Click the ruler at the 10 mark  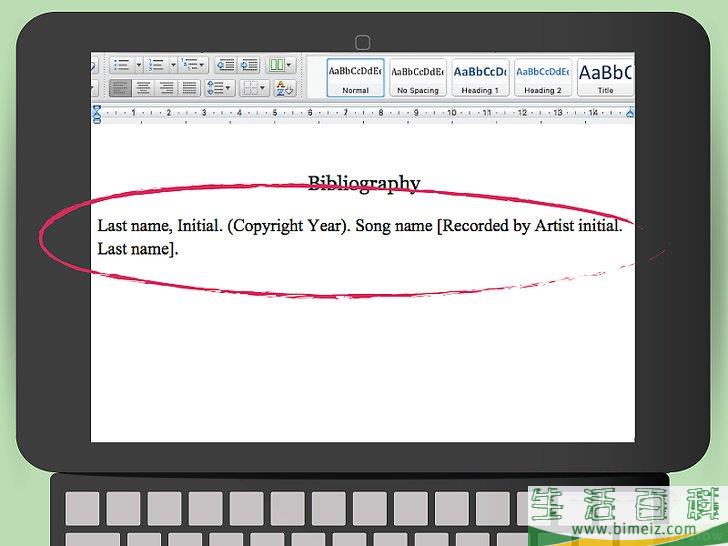[451, 113]
